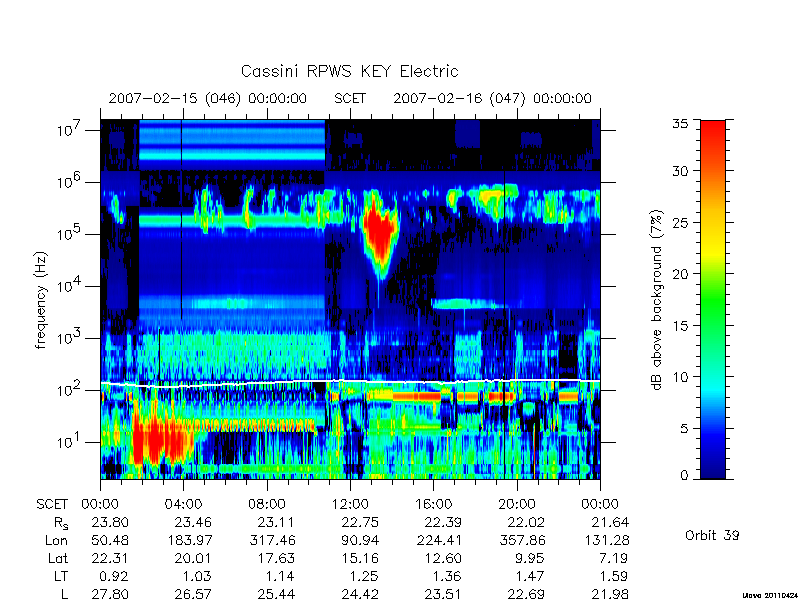Click the 16:00 time tick label

pos(433,504)
